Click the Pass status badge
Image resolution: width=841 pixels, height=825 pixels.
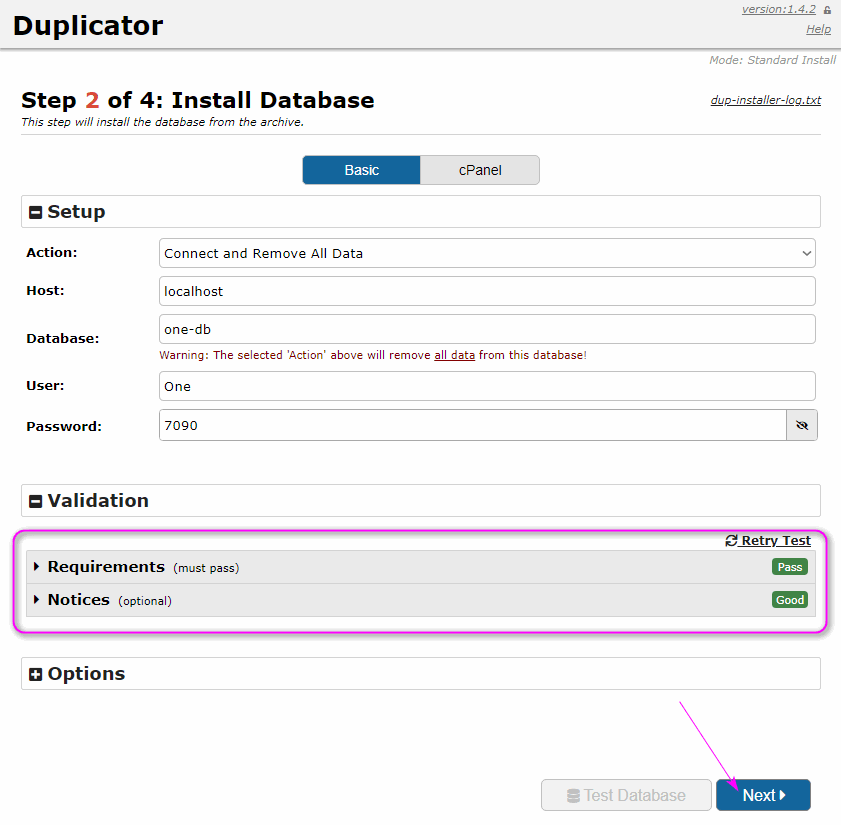pyautogui.click(x=790, y=567)
